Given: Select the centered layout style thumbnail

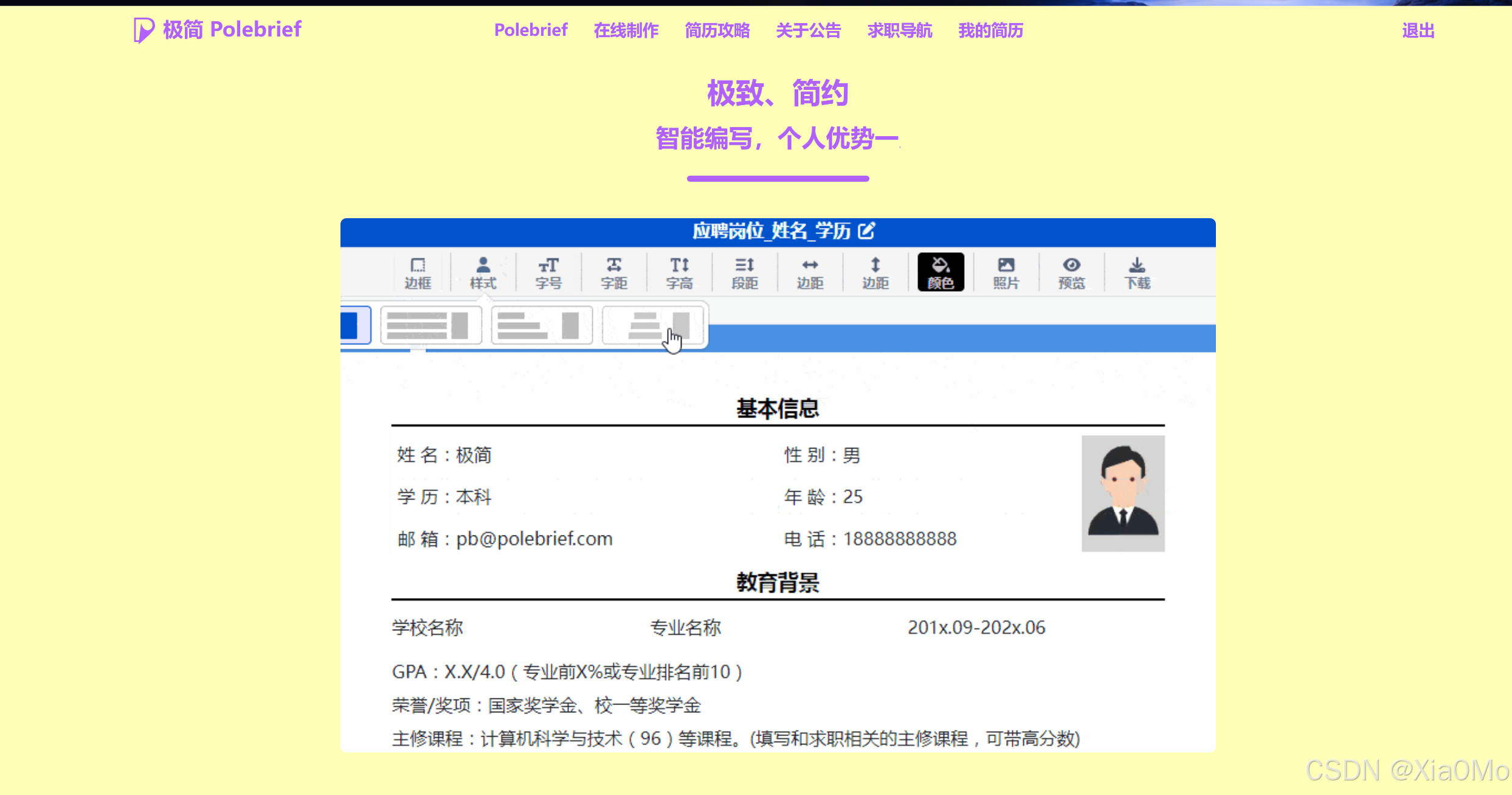Looking at the screenshot, I should (x=653, y=326).
